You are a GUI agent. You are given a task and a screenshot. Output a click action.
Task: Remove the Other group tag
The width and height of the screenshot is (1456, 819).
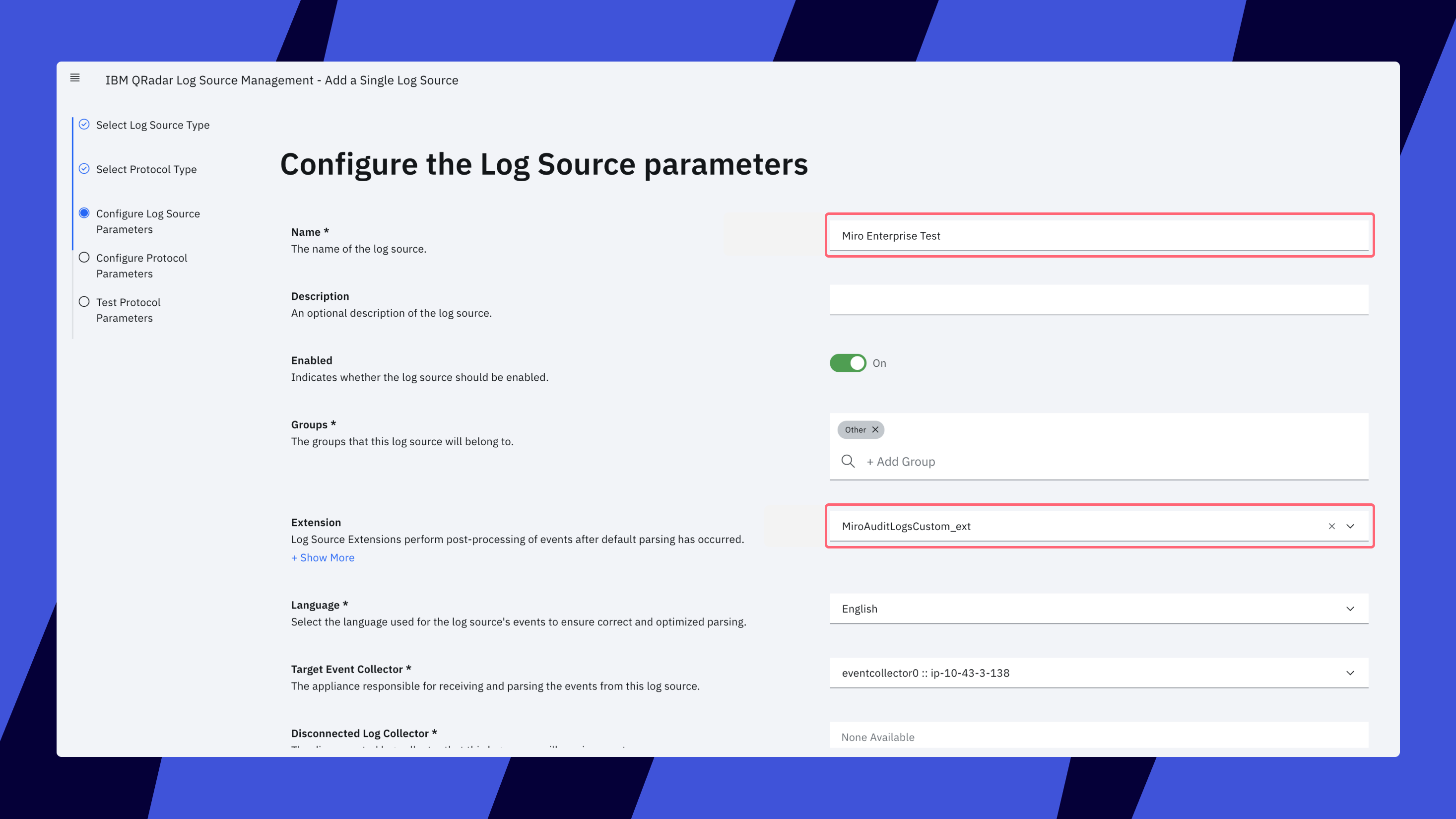click(x=875, y=429)
